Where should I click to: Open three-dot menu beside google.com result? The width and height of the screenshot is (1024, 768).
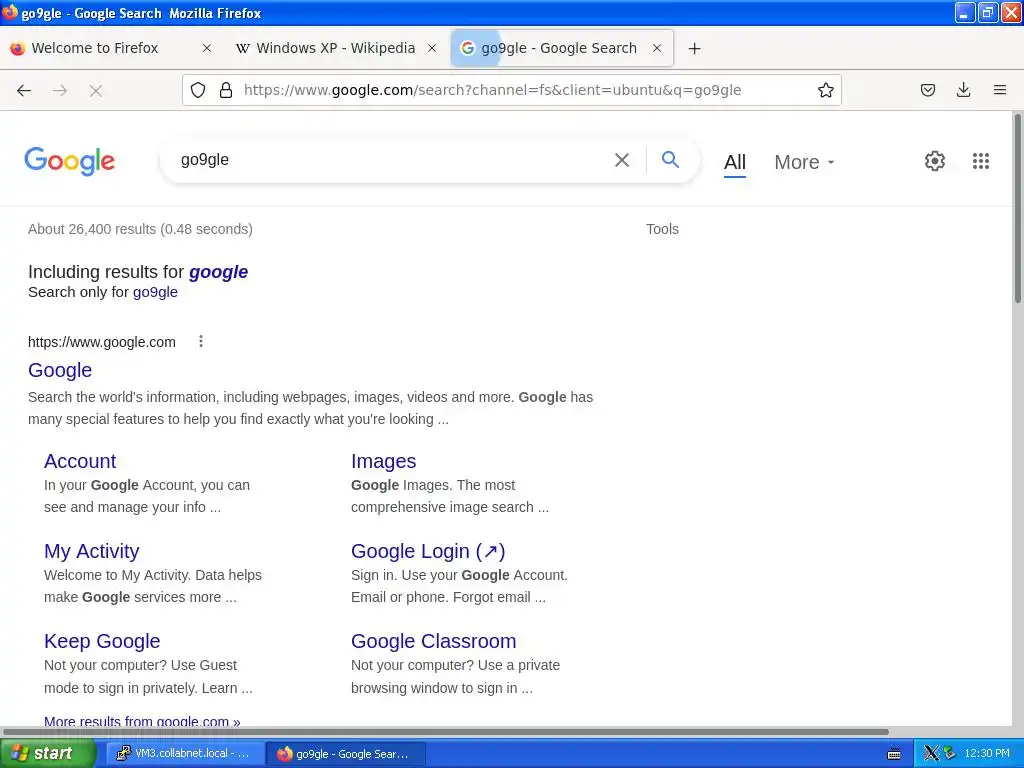pyautogui.click(x=201, y=342)
